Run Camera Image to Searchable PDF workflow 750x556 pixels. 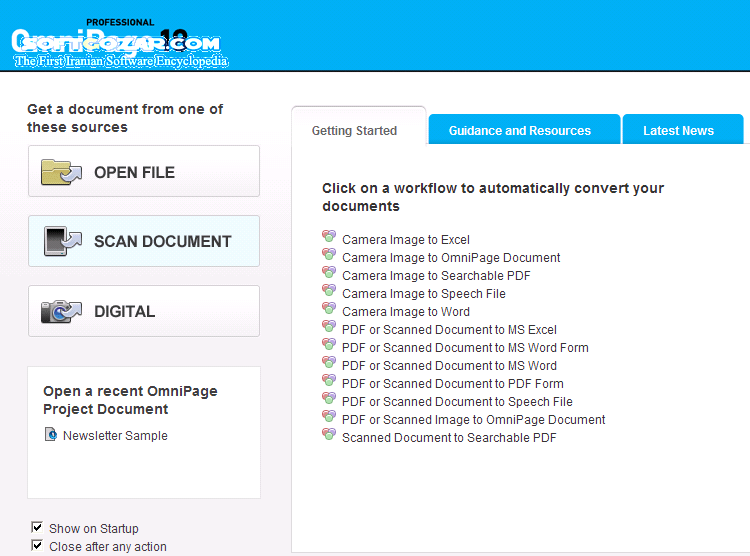pos(436,276)
